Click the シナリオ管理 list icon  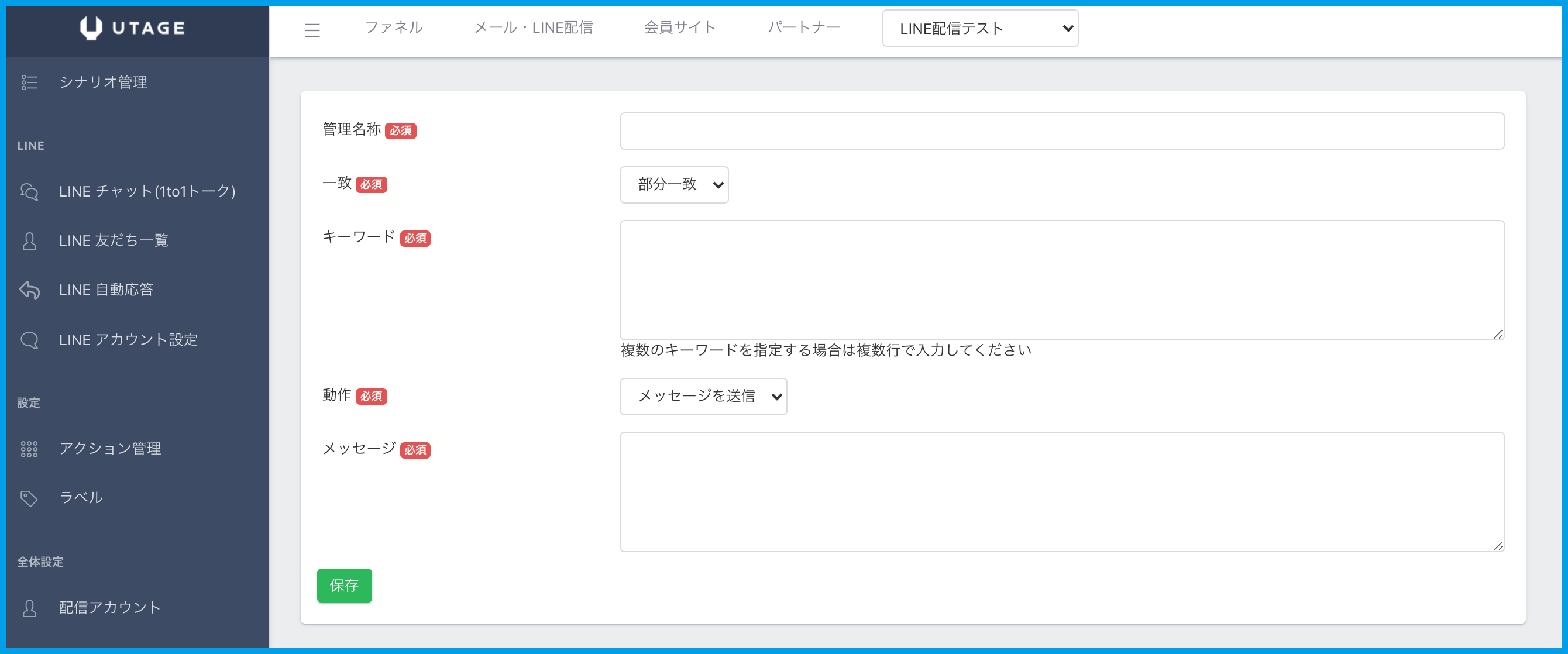coord(29,82)
